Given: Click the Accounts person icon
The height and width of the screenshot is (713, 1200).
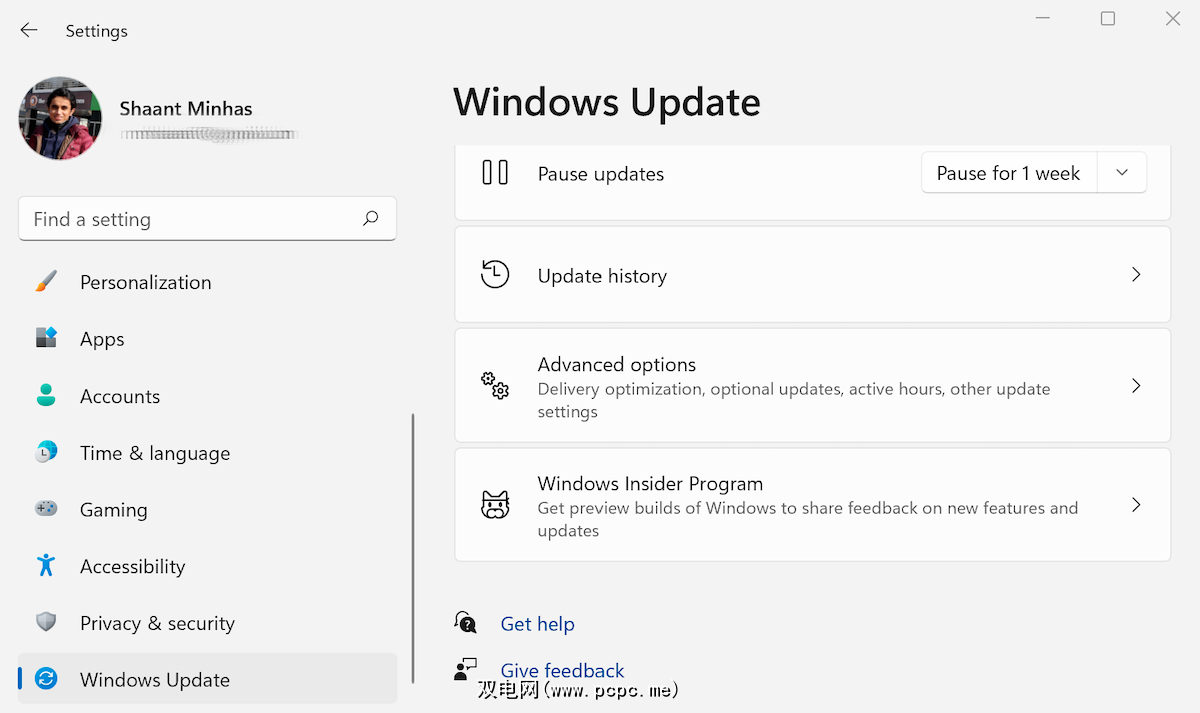Looking at the screenshot, I should point(46,396).
